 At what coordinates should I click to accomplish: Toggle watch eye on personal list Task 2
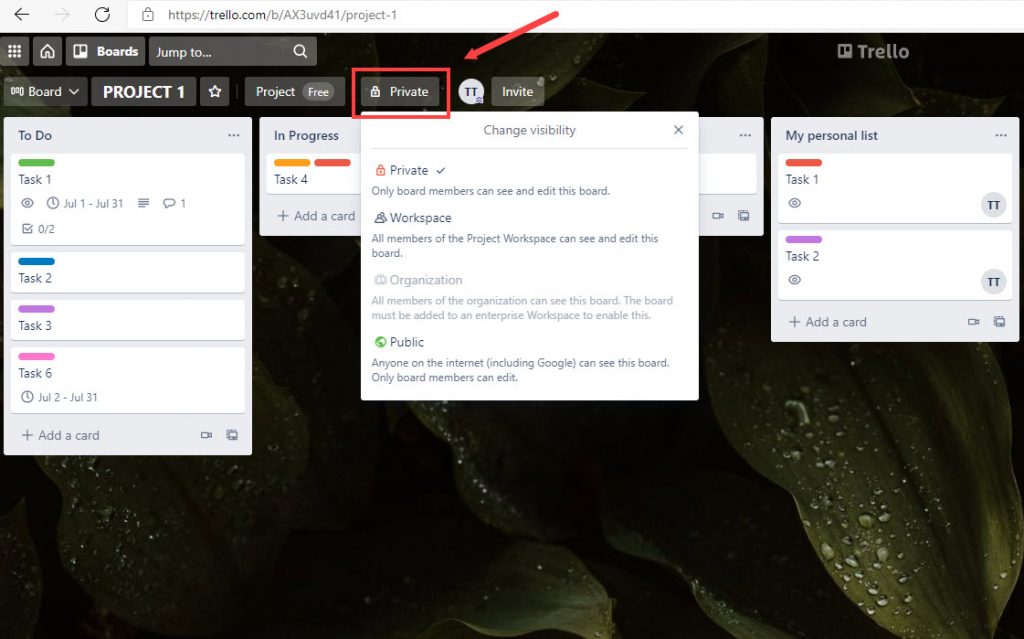pos(794,280)
